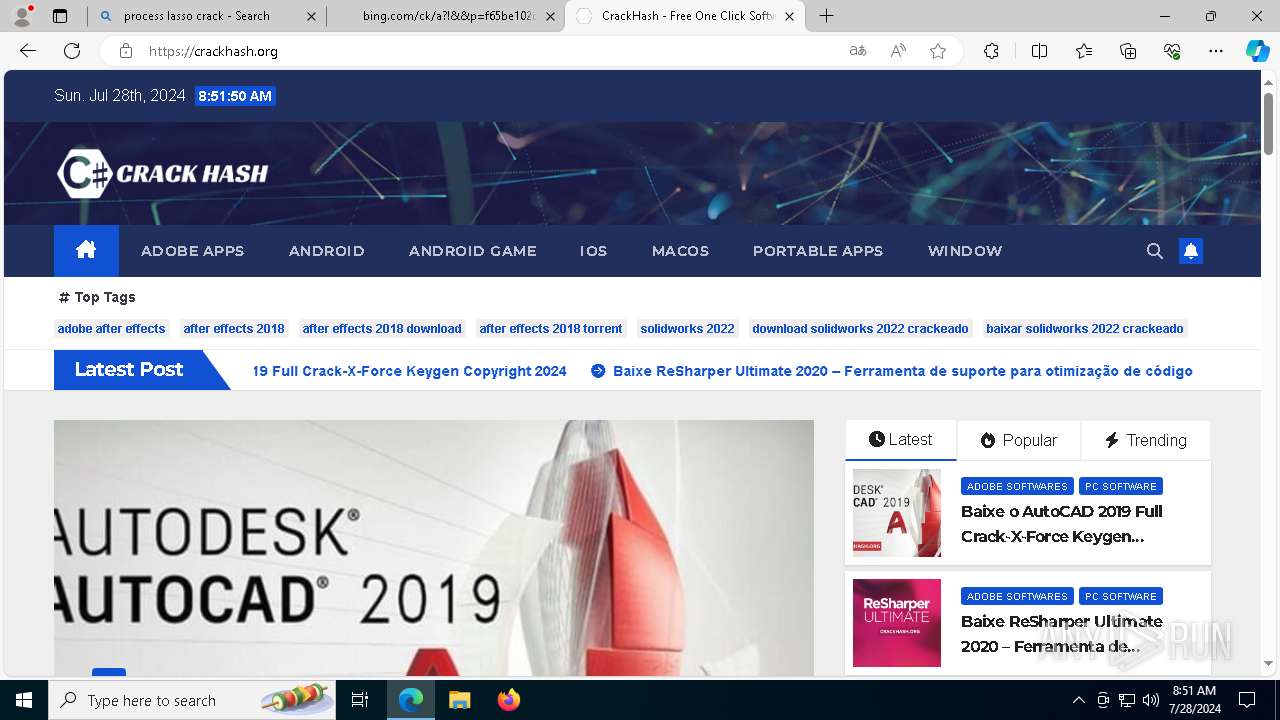Show hidden system tray icons

tap(1078, 700)
